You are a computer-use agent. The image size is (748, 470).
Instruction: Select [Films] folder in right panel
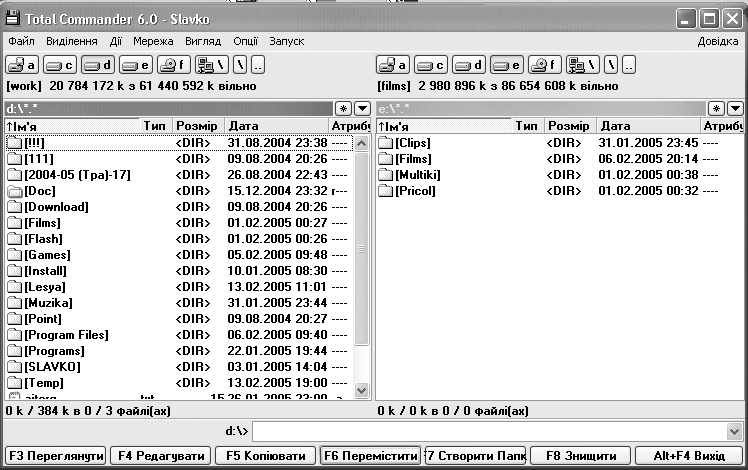[559, 159]
